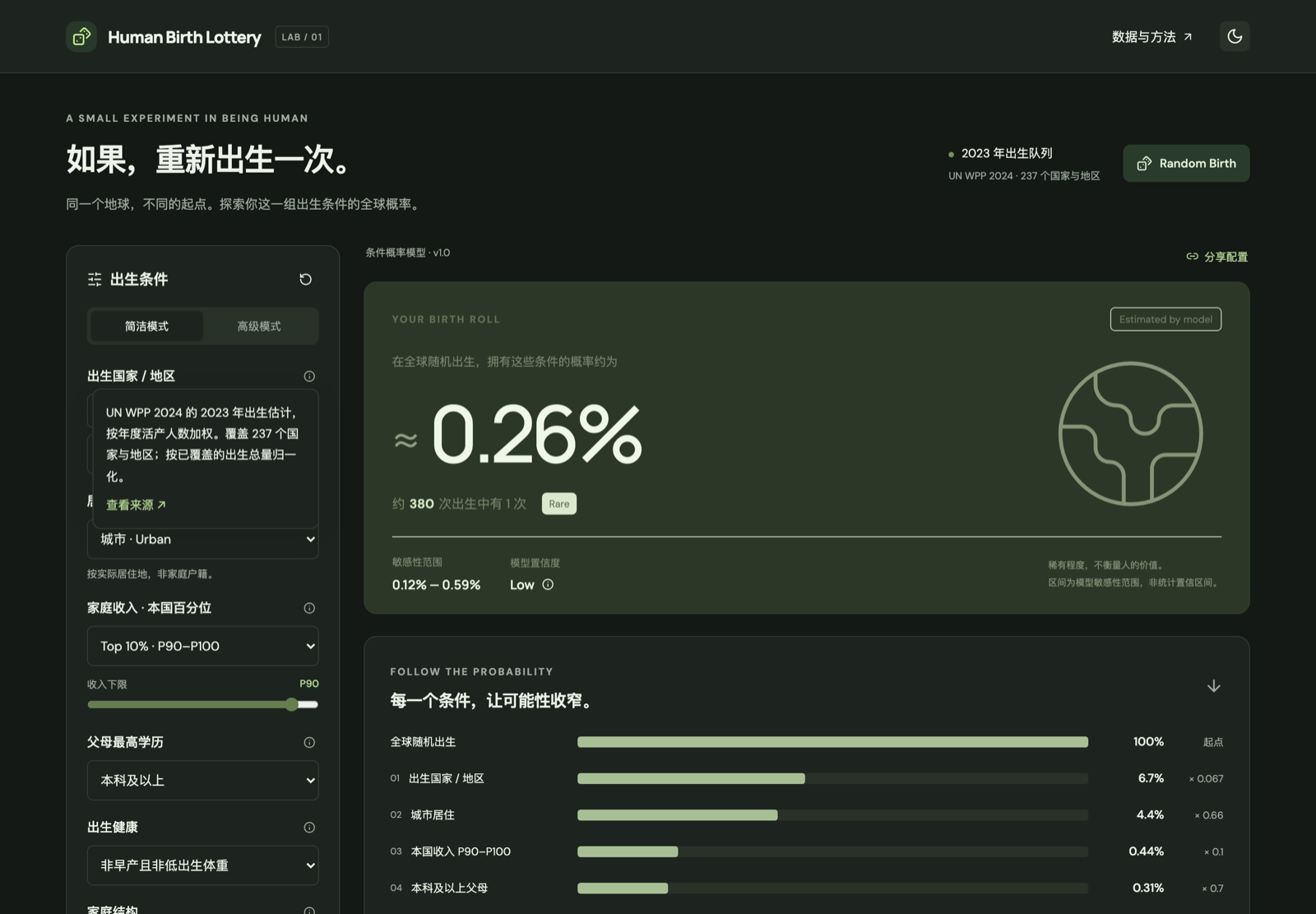1316x914 pixels.
Task: Click the 6.7% value
Action: click(1151, 778)
